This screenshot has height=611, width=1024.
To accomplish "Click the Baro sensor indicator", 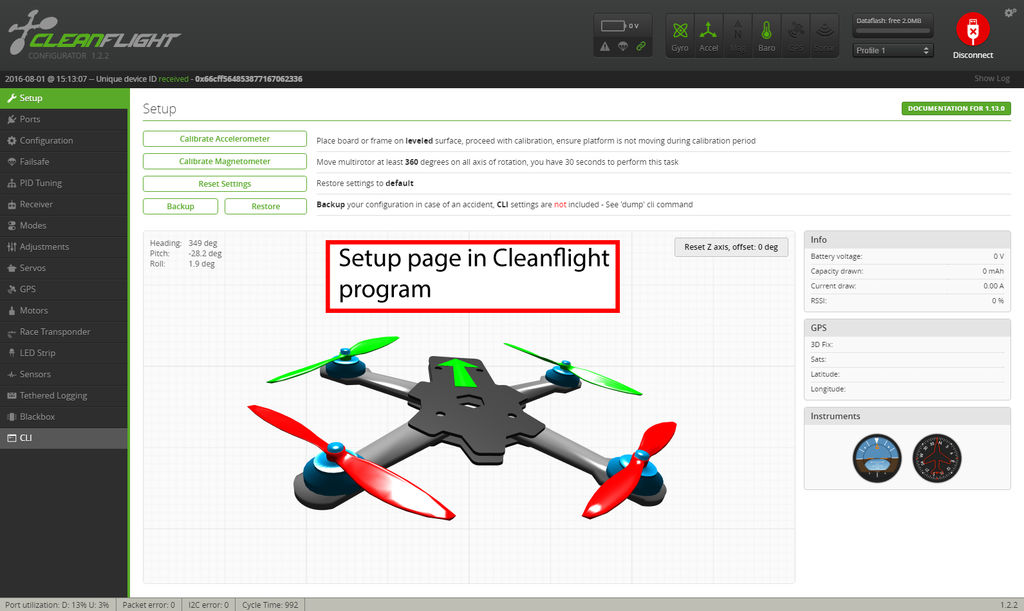I will (x=766, y=36).
